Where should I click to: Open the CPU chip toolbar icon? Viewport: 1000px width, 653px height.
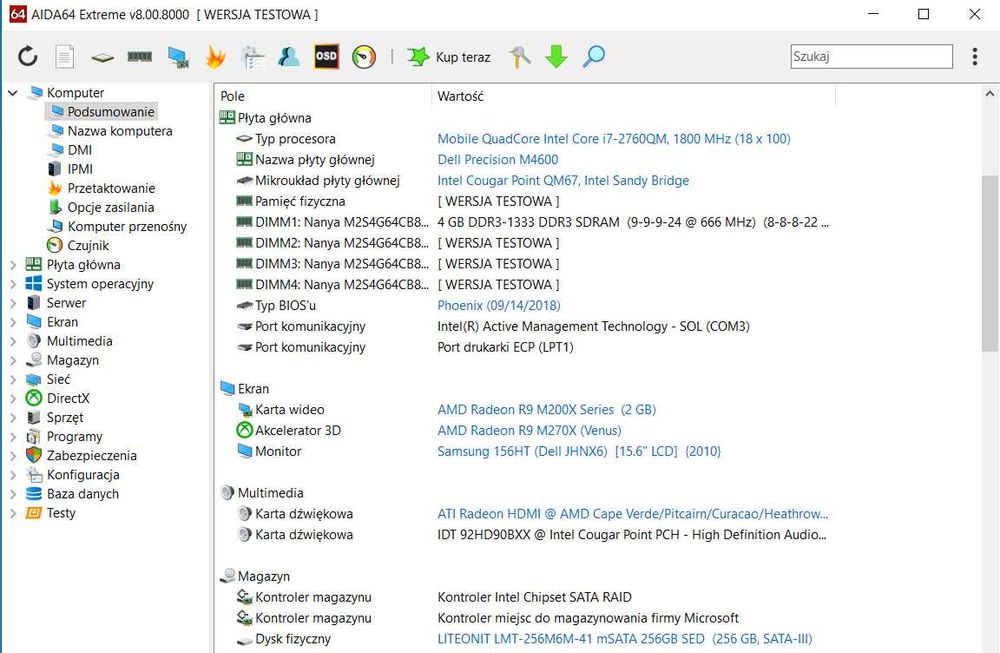[x=102, y=57]
